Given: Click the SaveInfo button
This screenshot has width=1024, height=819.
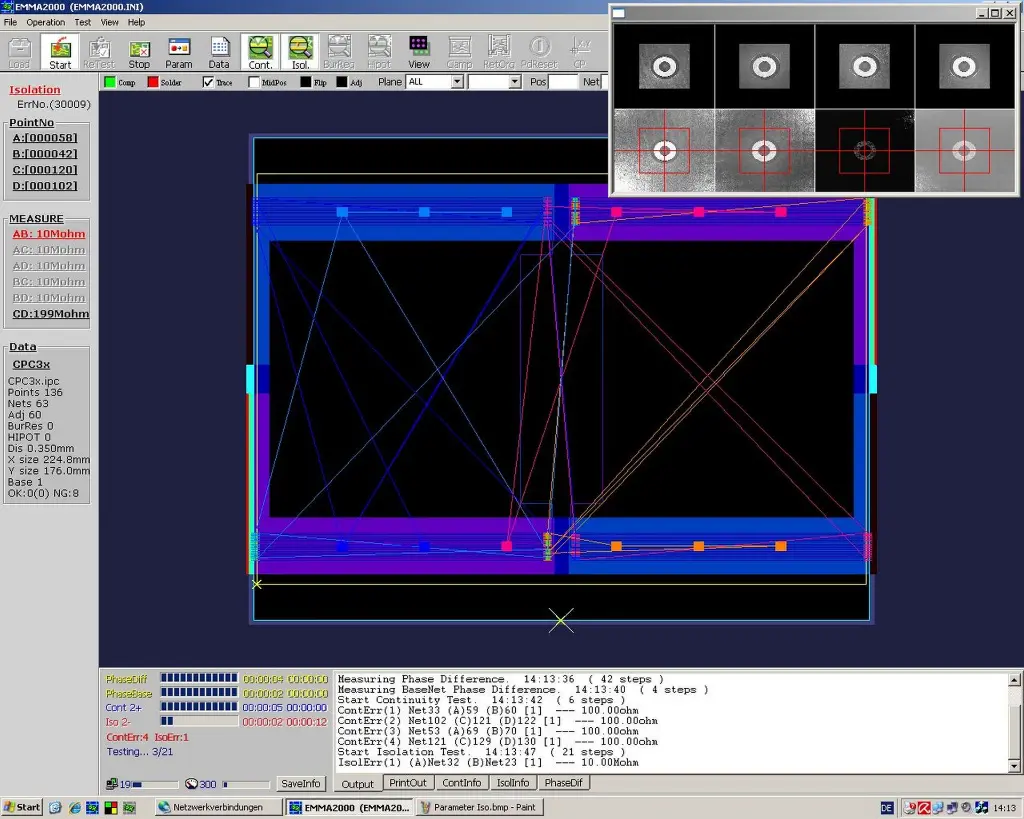Looking at the screenshot, I should 300,783.
